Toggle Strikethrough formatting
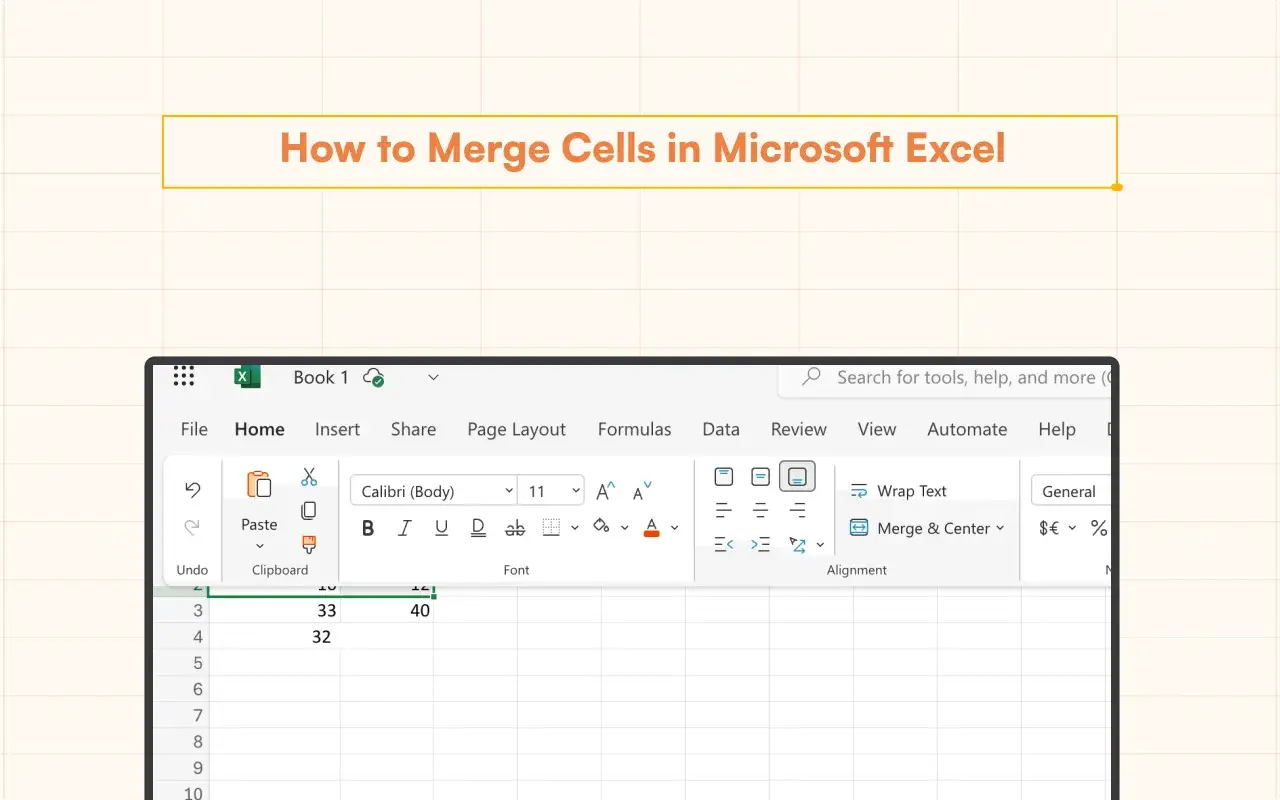 pos(515,528)
